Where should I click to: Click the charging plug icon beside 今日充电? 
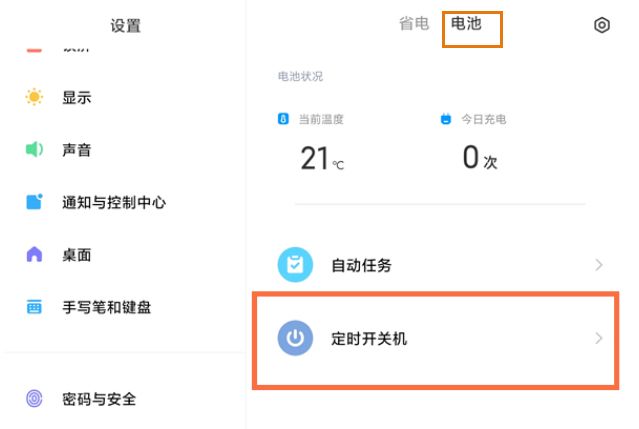(446, 120)
